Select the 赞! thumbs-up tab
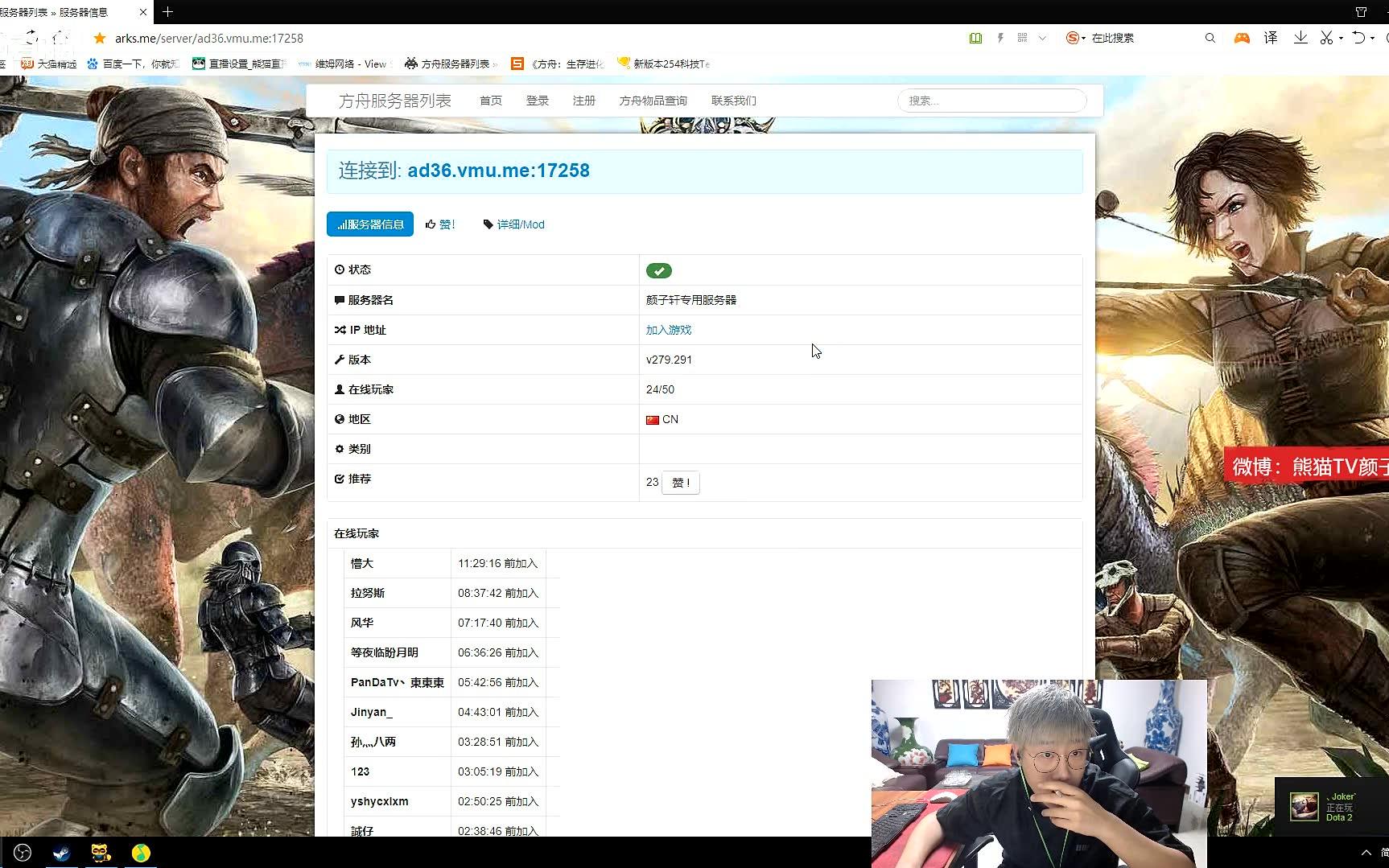 point(441,224)
